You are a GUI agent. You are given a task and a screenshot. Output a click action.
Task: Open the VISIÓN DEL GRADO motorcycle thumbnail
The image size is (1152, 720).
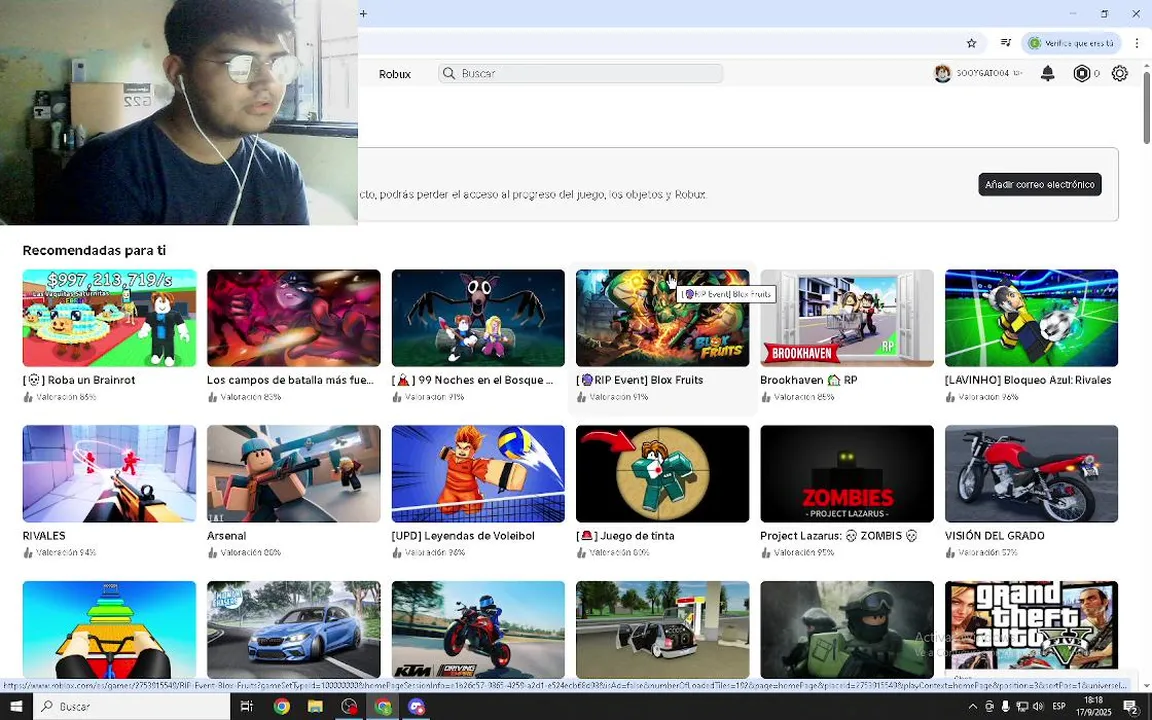click(1032, 474)
